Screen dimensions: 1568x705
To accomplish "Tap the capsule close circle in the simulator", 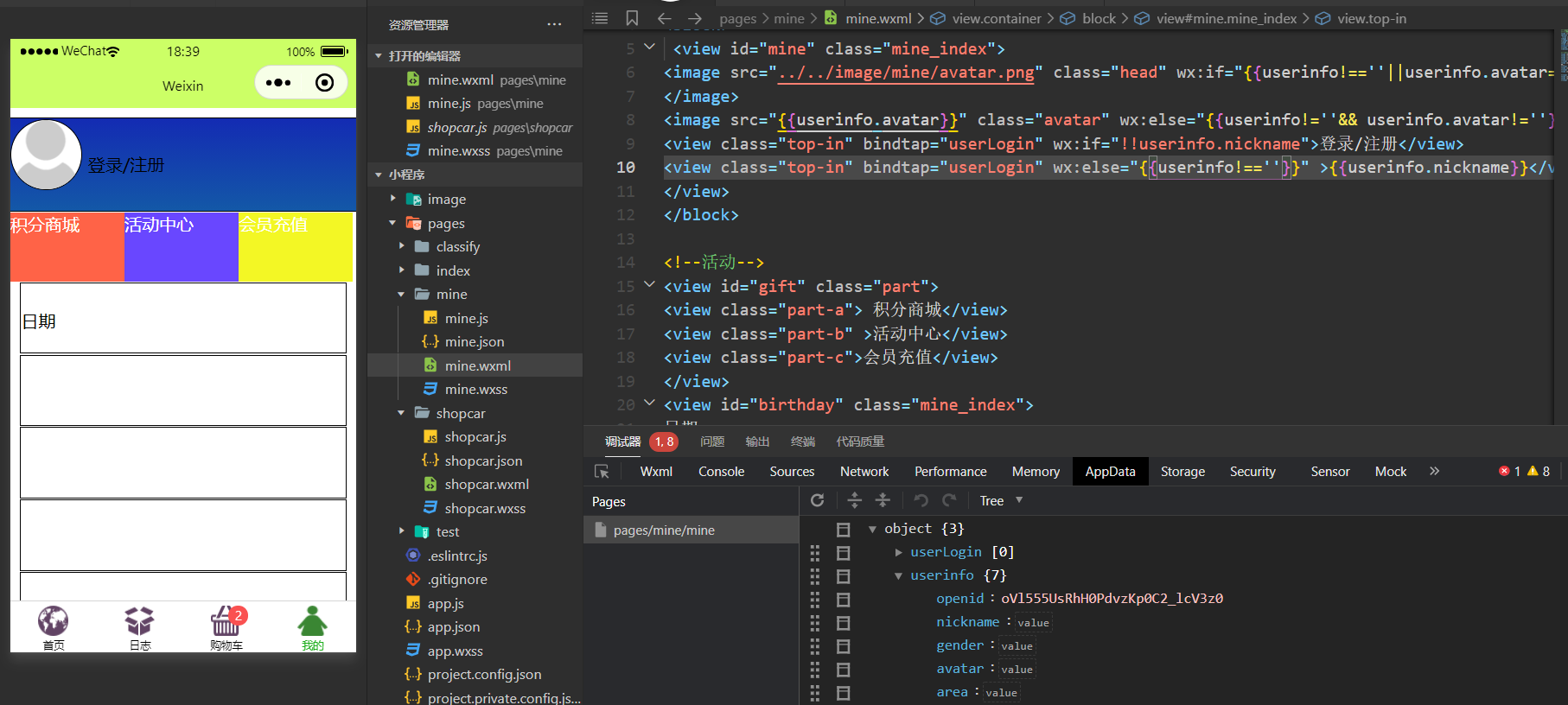I will (x=325, y=83).
